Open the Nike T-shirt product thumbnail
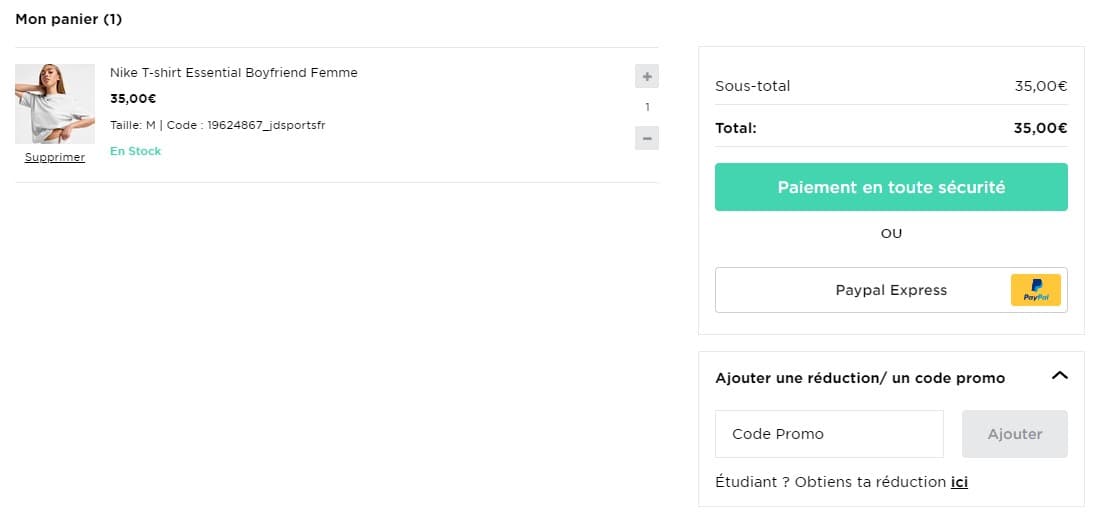1096x518 pixels. 55,104
